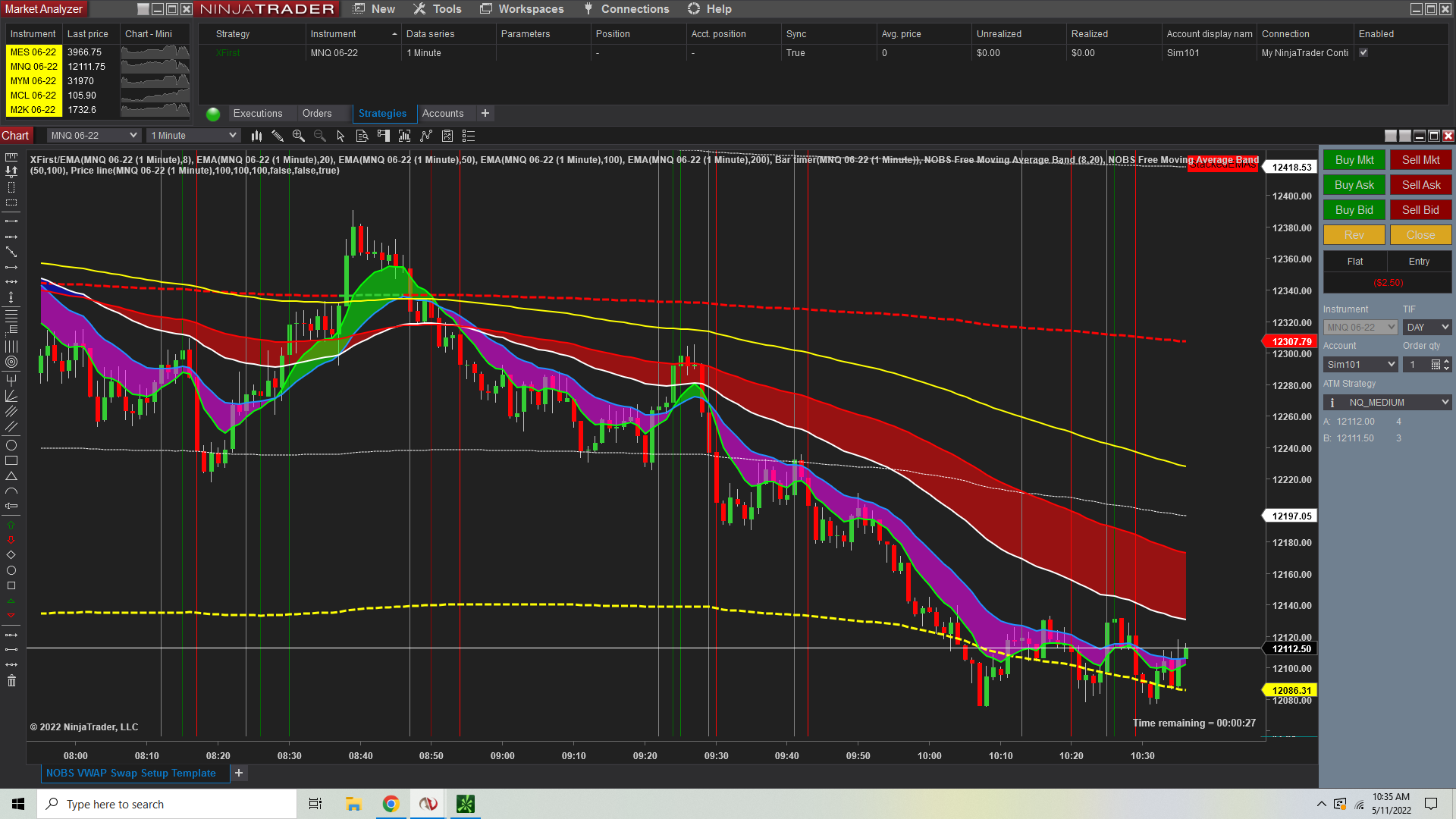Click the MES 06-22 instrument cell
Viewport: 1456px width, 819px height.
click(x=33, y=52)
